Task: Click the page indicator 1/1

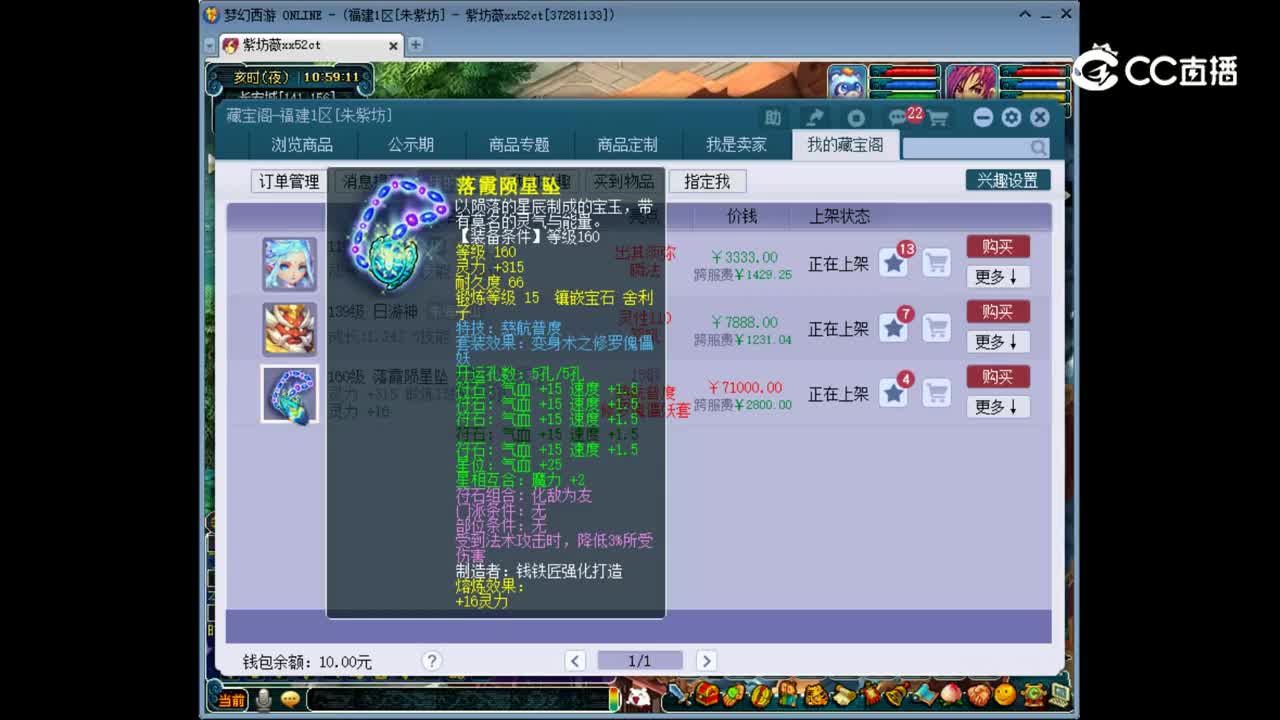Action: click(x=640, y=660)
